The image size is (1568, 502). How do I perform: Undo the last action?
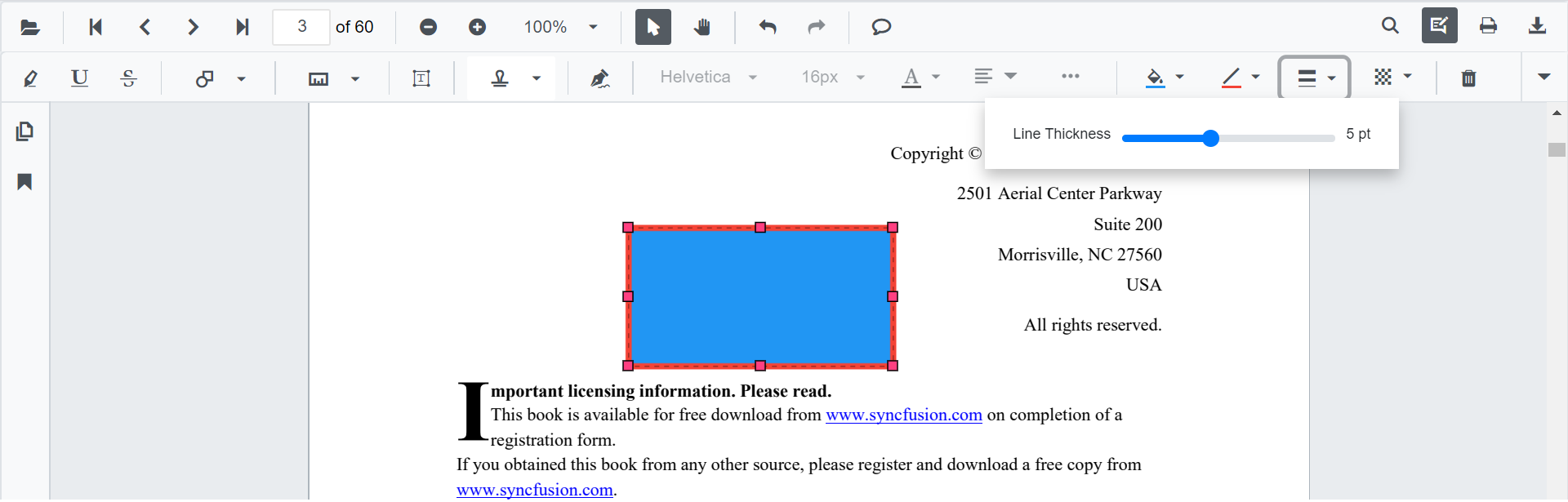(768, 27)
